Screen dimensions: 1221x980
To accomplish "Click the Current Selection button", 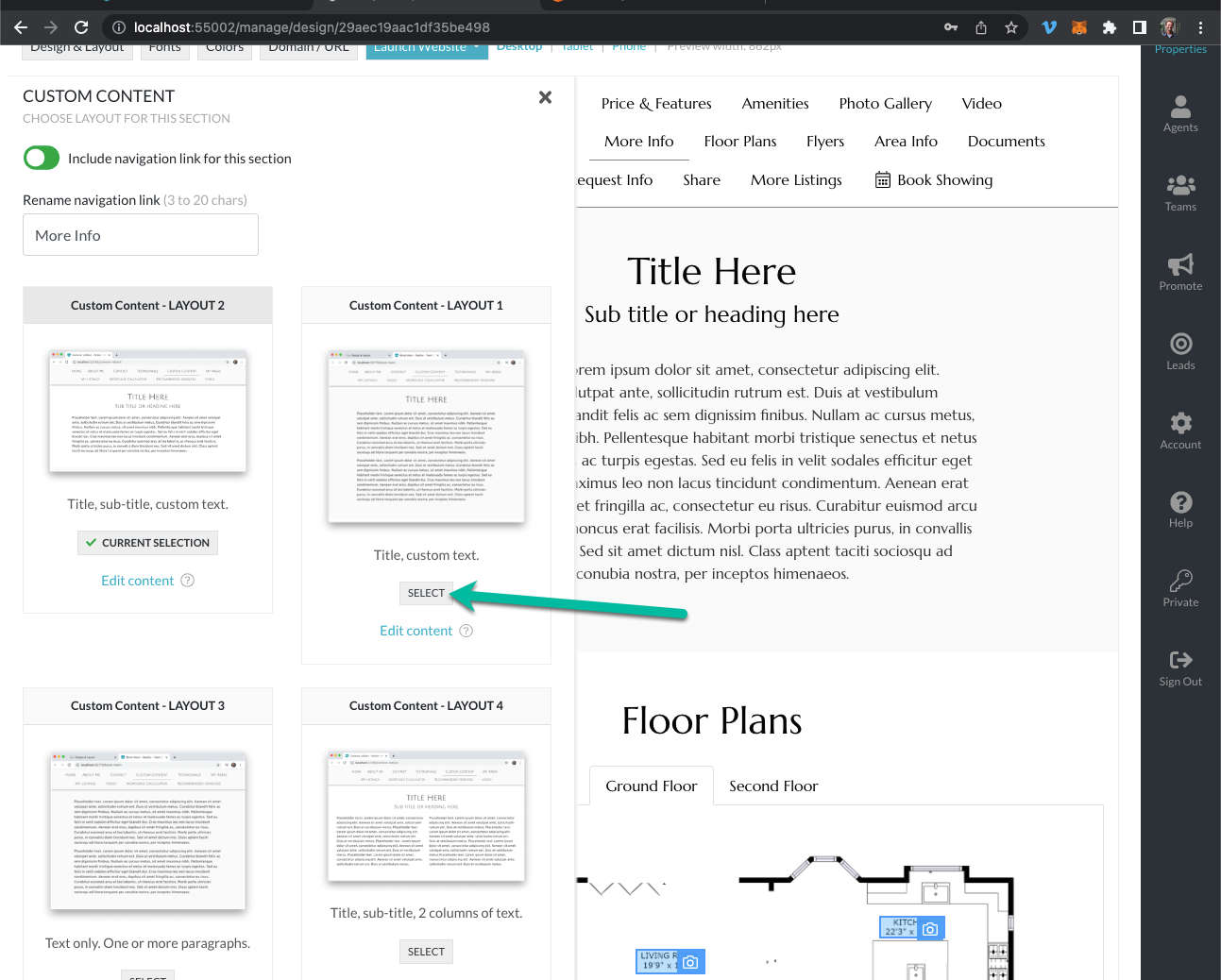I will 147,543.
